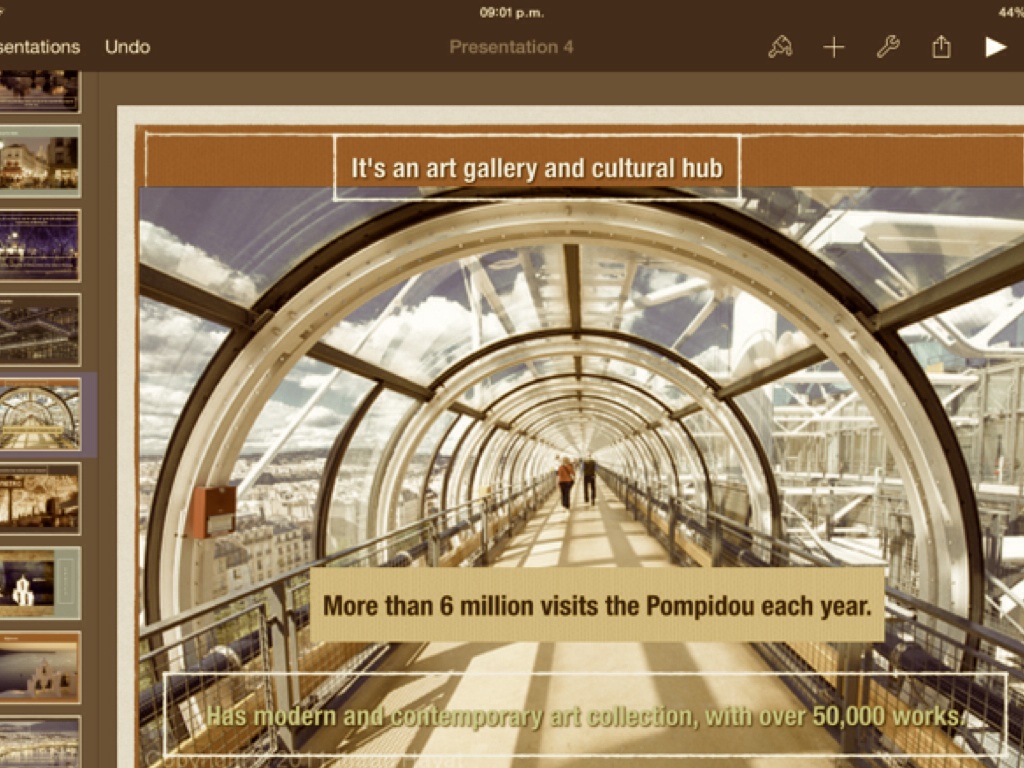Image resolution: width=1024 pixels, height=768 pixels.
Task: Tap the Share export icon
Action: (941, 47)
